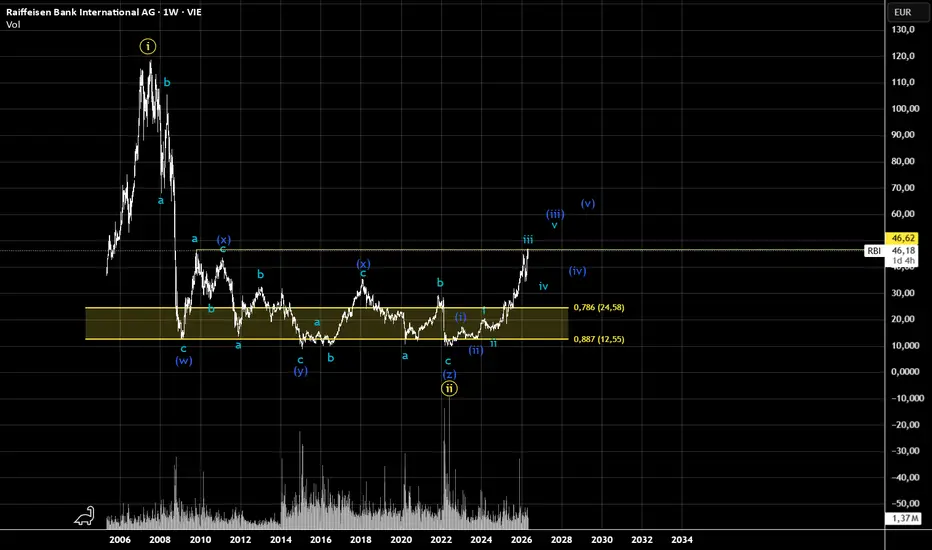Screen dimensions: 932x550
Task: Click the circled yellow ii wave label
Action: tap(449, 388)
